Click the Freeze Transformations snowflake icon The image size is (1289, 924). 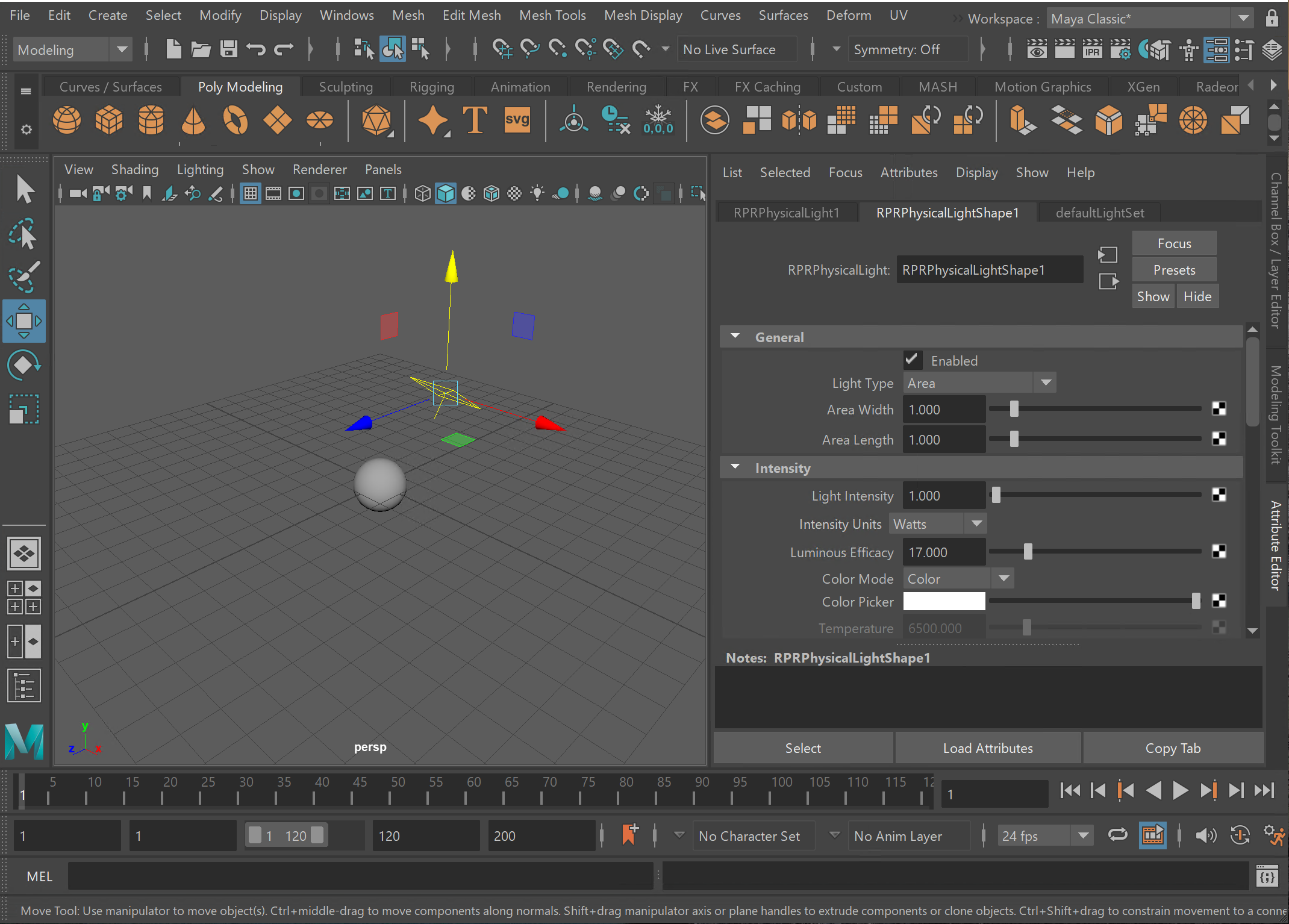pyautogui.click(x=658, y=120)
